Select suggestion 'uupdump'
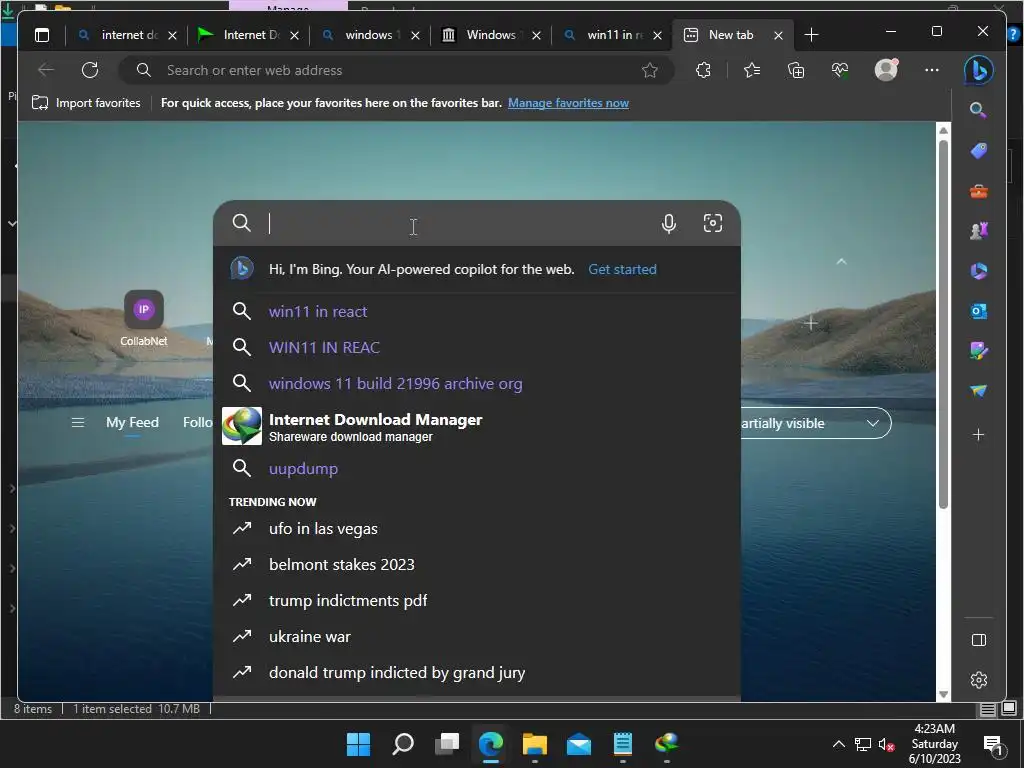The width and height of the screenshot is (1024, 768). [477, 468]
